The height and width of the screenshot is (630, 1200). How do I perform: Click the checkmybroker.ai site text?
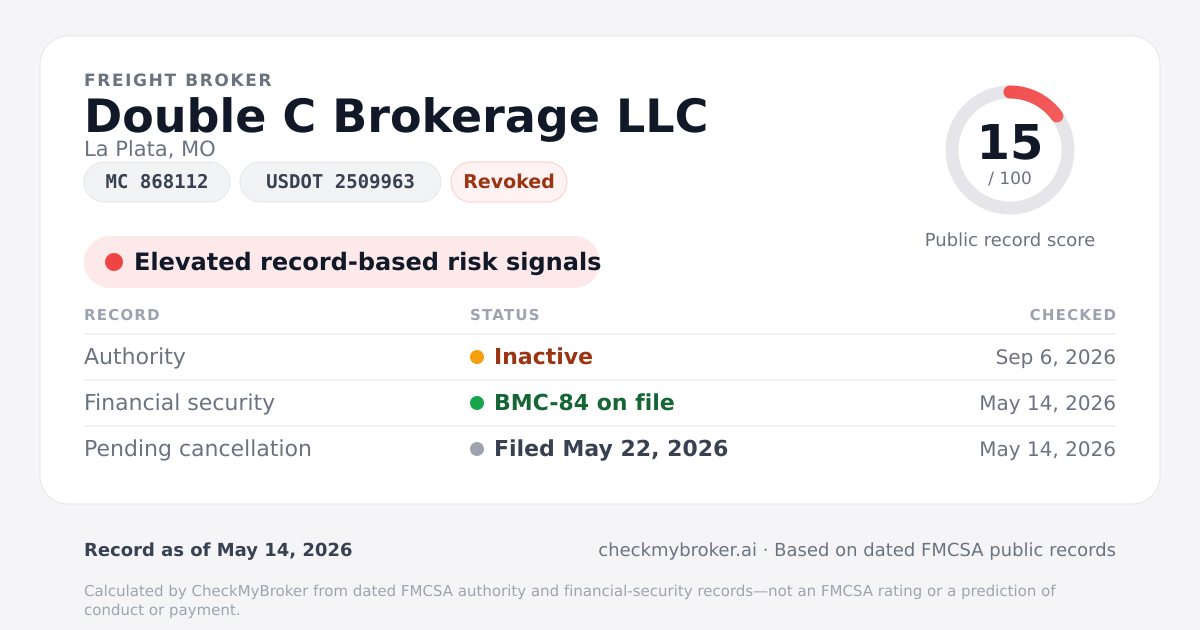[677, 550]
